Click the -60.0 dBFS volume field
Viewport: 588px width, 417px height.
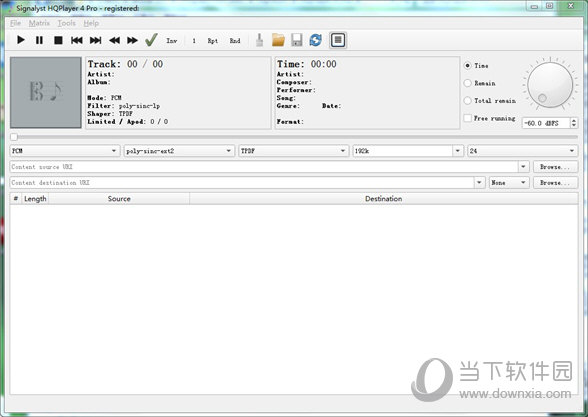(546, 123)
